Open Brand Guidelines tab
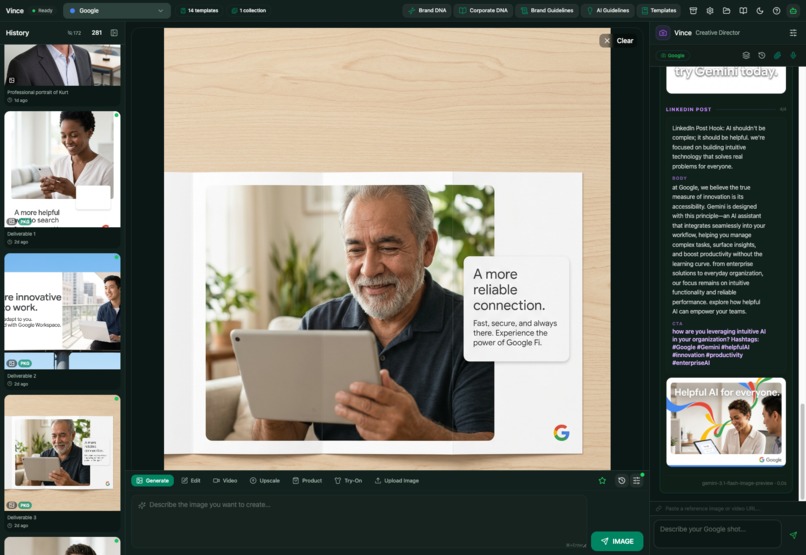806x555 pixels. click(x=546, y=10)
